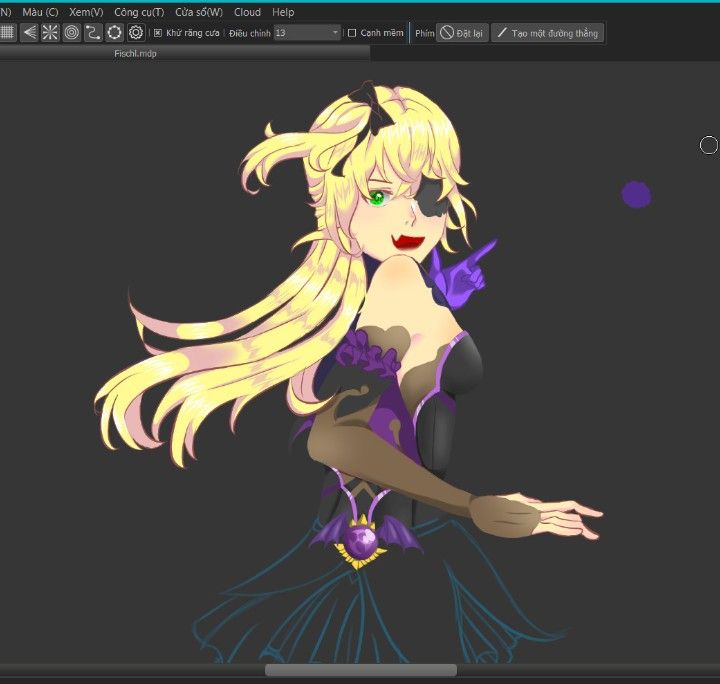Open the Màu (C) menu
Screen dimensions: 720x684
click(40, 12)
